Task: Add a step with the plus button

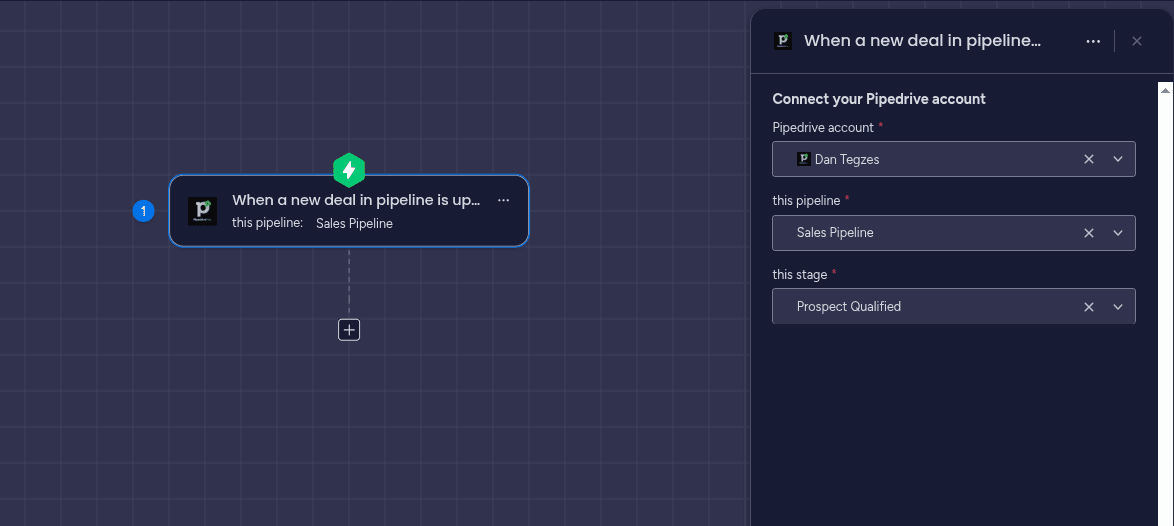Action: coord(349,329)
